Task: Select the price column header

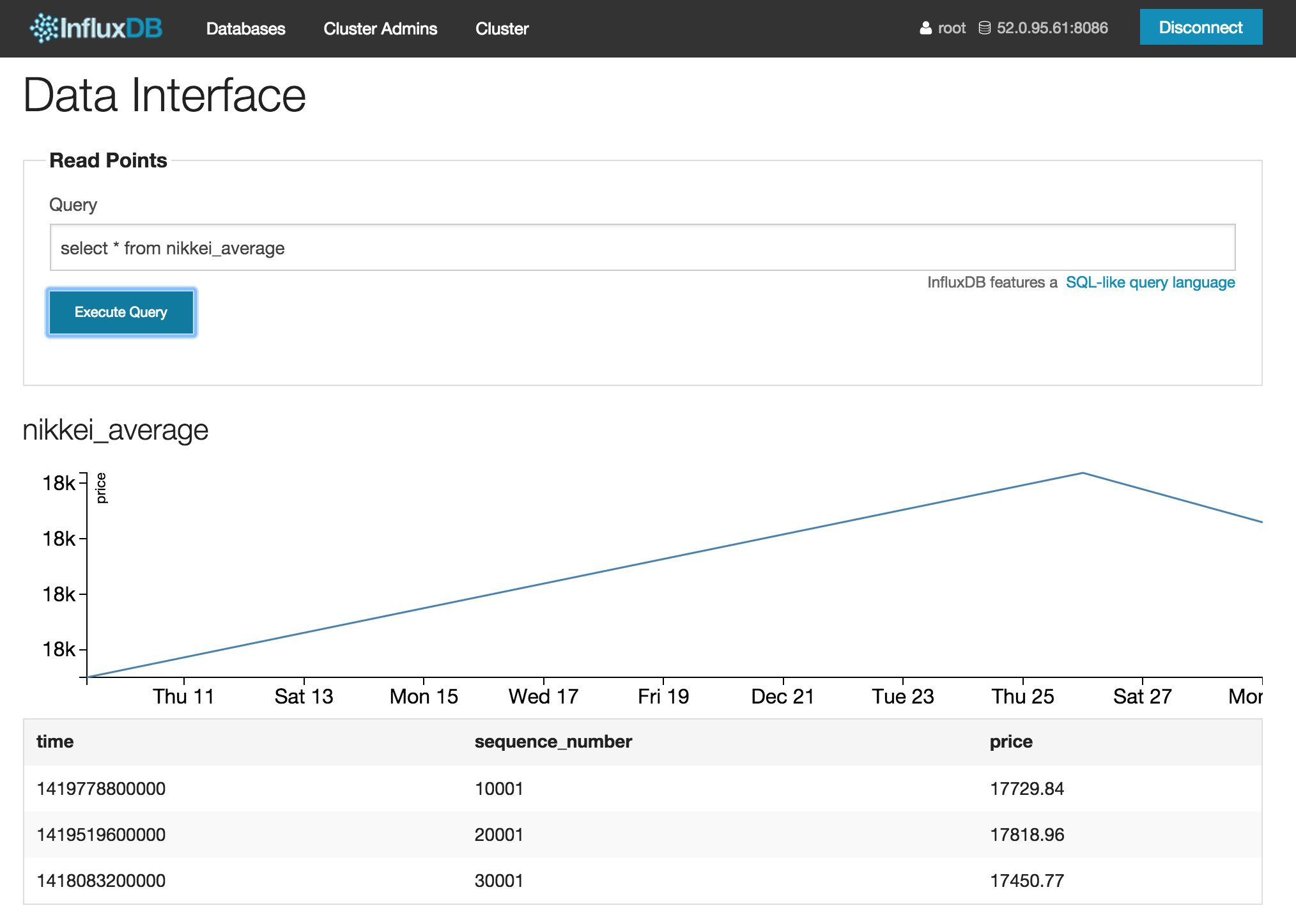Action: pyautogui.click(x=1010, y=742)
